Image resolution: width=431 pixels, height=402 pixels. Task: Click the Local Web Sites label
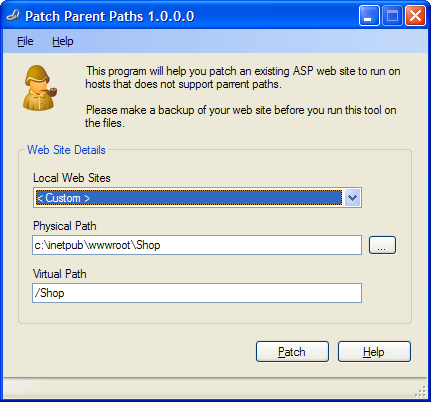click(x=72, y=178)
